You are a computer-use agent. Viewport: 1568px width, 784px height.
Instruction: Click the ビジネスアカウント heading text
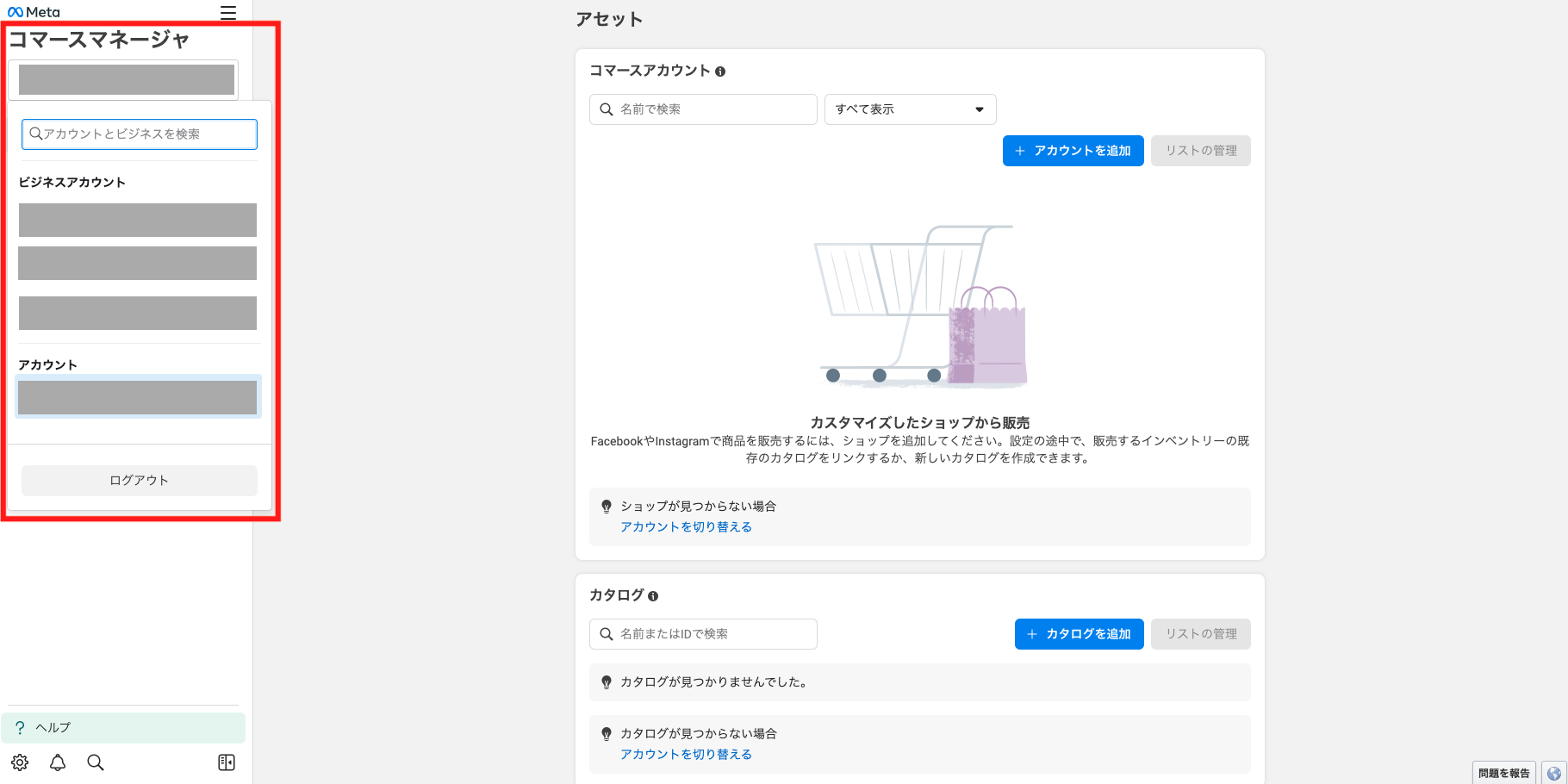[x=72, y=183]
